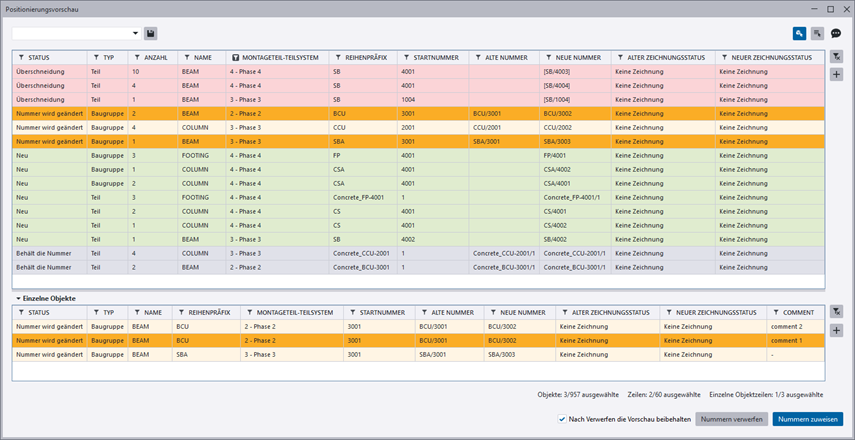
Task: Click the blue selection tool icon
Action: pyautogui.click(x=799, y=34)
